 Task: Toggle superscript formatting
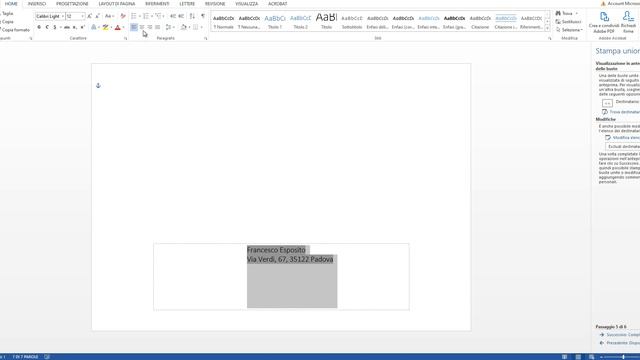(82, 27)
